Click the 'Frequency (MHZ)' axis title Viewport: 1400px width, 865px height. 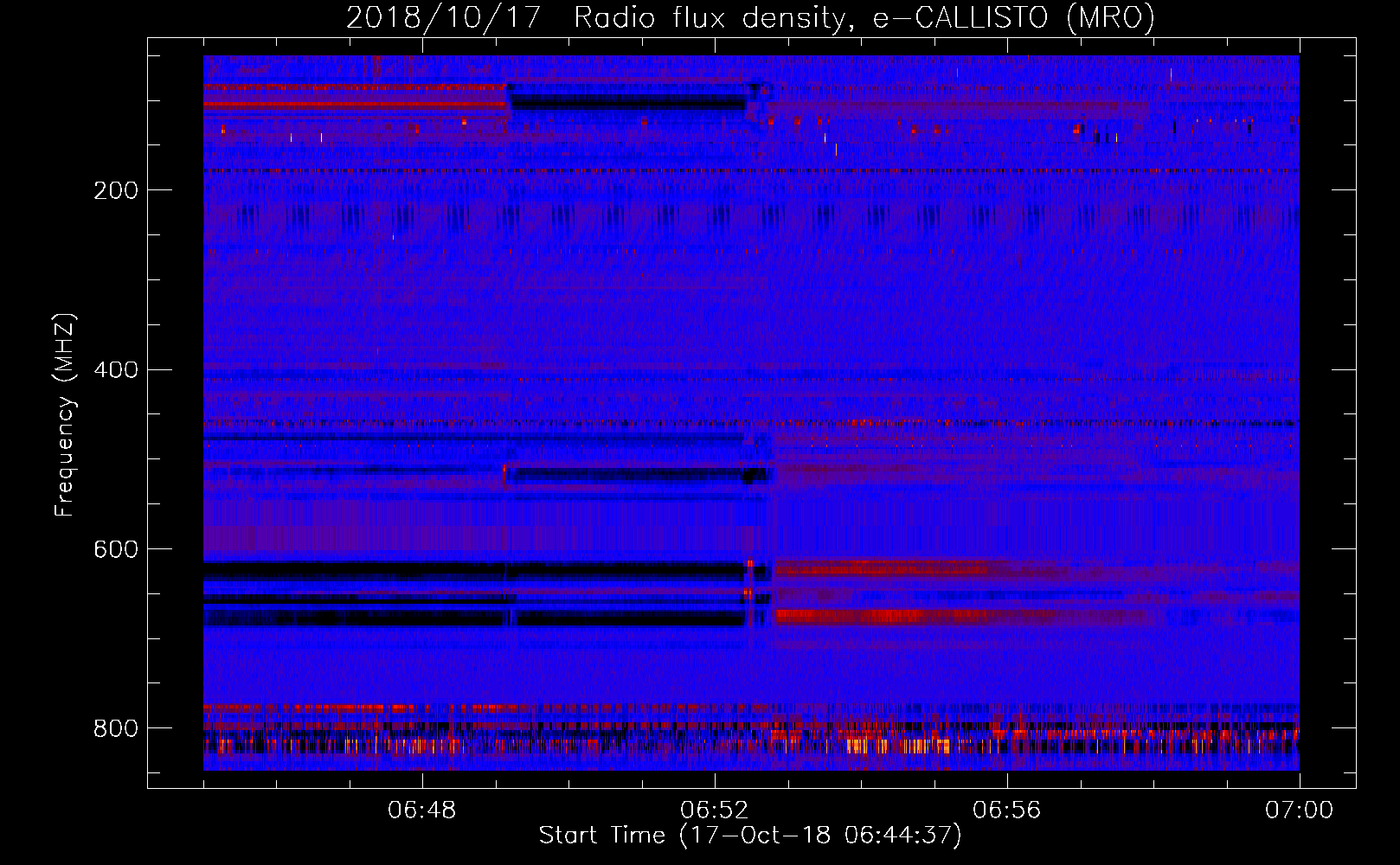pos(65,414)
